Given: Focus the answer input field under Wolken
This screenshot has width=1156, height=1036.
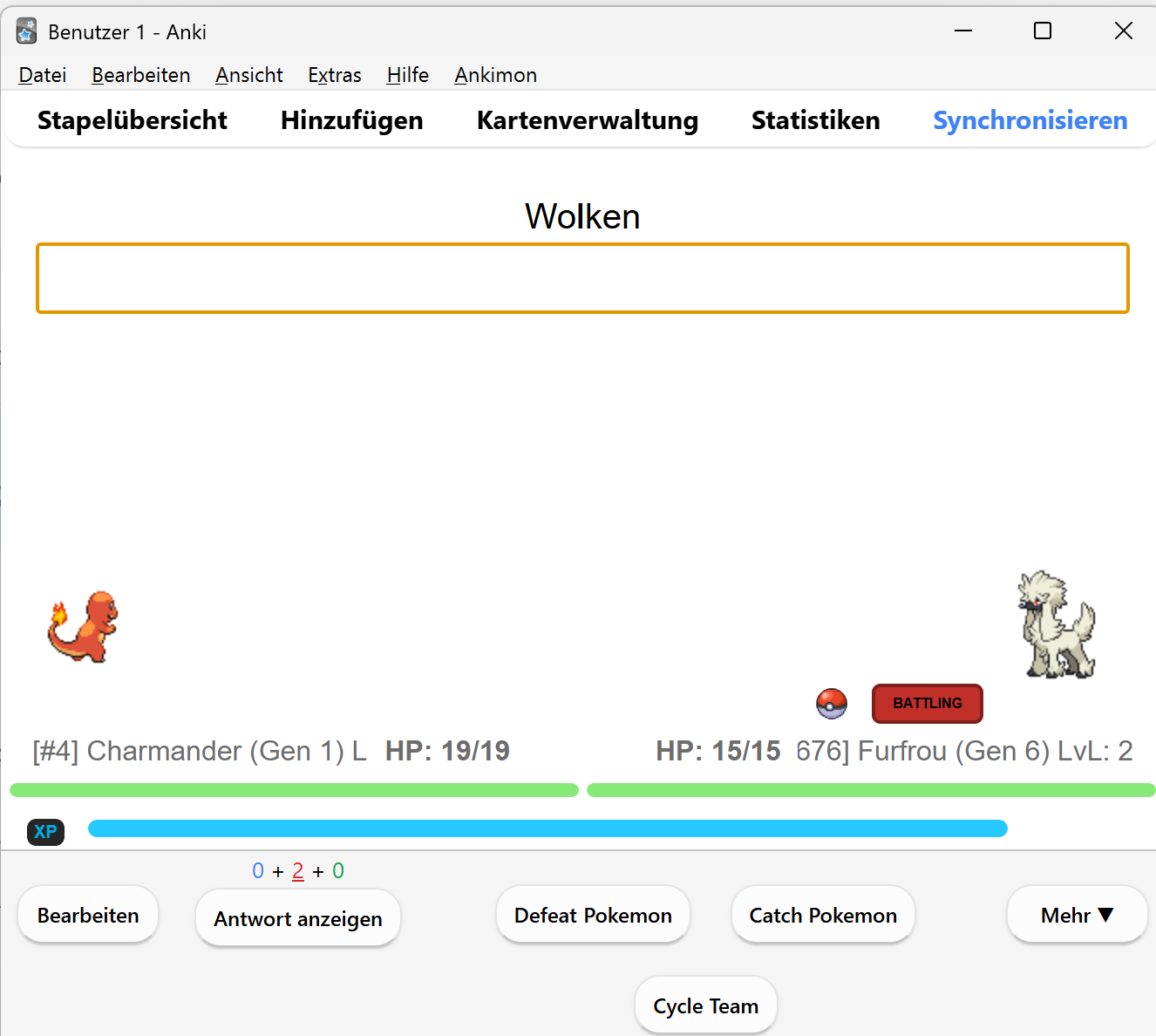Looking at the screenshot, I should [x=582, y=278].
